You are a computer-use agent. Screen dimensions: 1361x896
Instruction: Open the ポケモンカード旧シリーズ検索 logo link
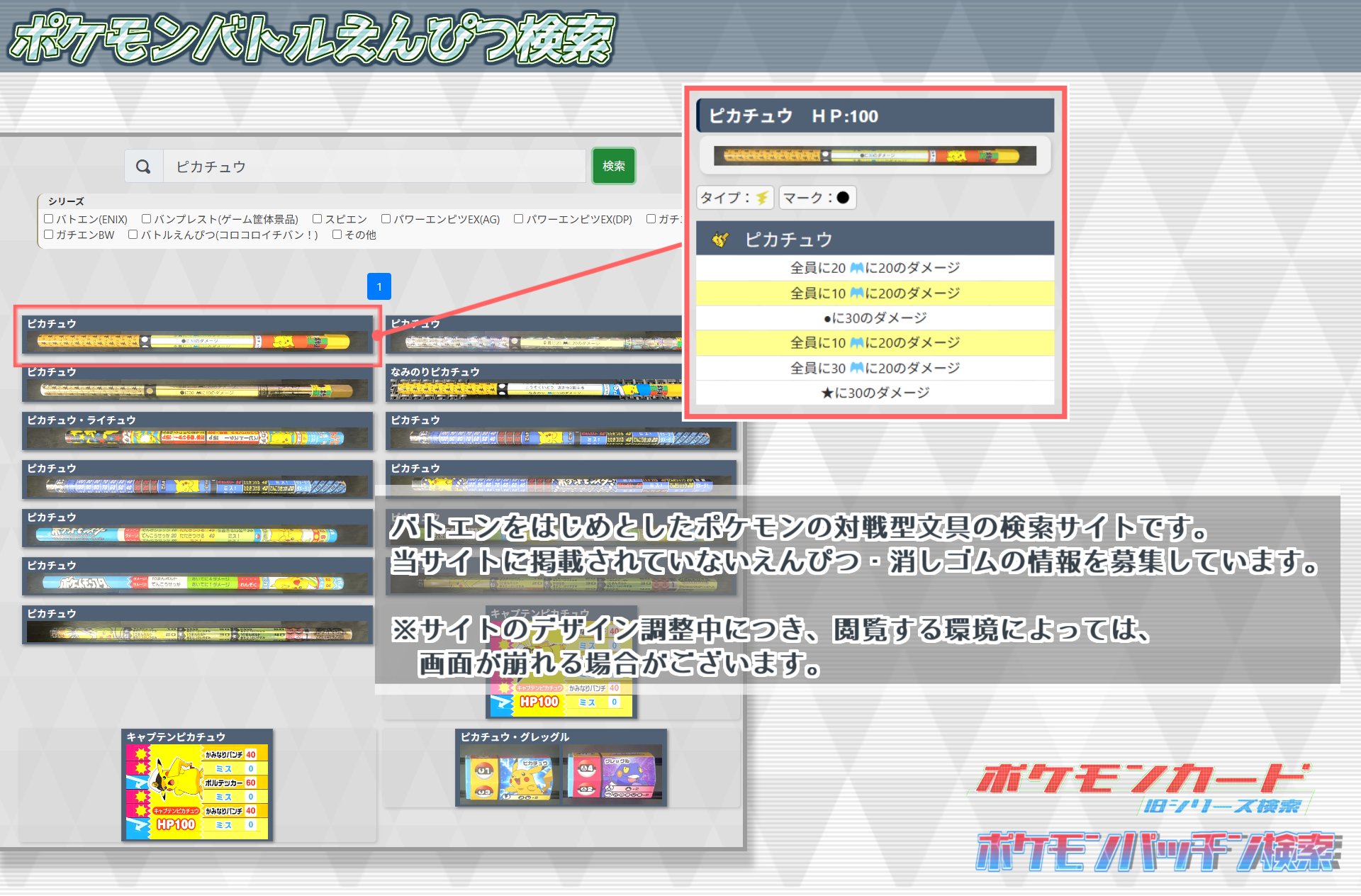point(1143,787)
